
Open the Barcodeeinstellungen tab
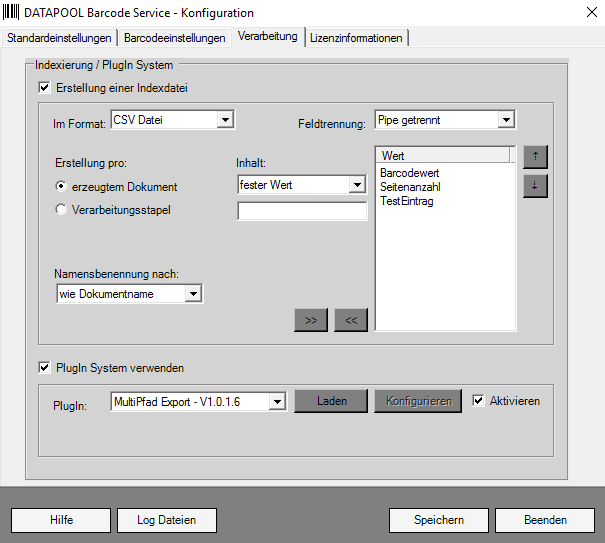175,38
